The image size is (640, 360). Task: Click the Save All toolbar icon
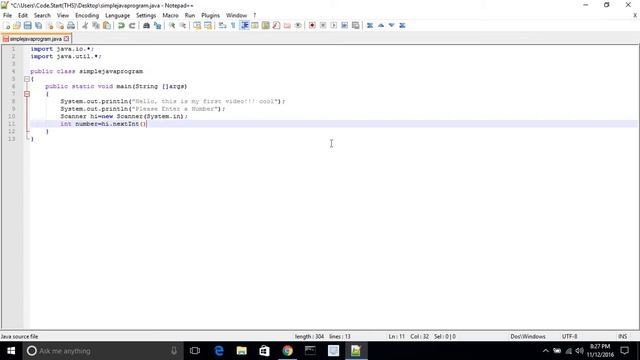coord(39,25)
